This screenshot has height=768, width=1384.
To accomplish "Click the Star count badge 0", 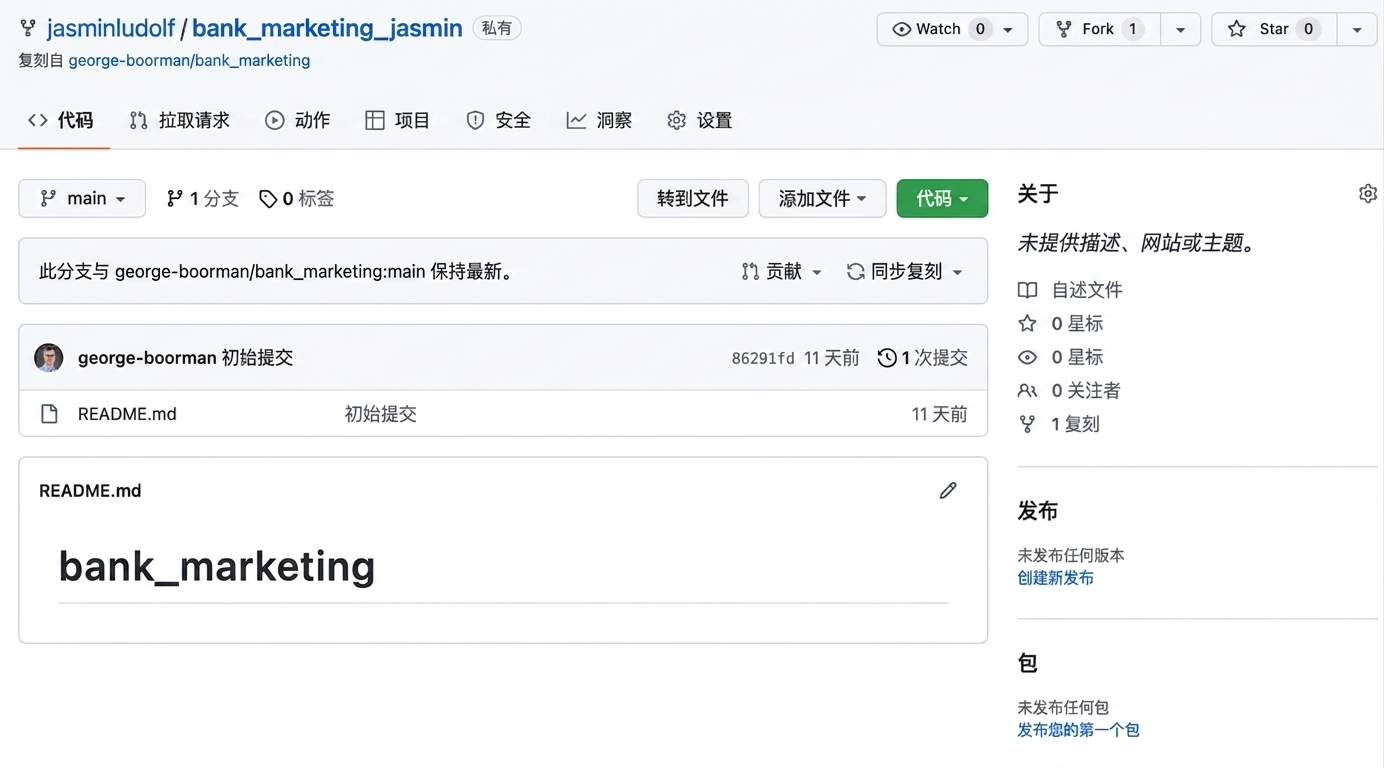I will coord(1308,29).
